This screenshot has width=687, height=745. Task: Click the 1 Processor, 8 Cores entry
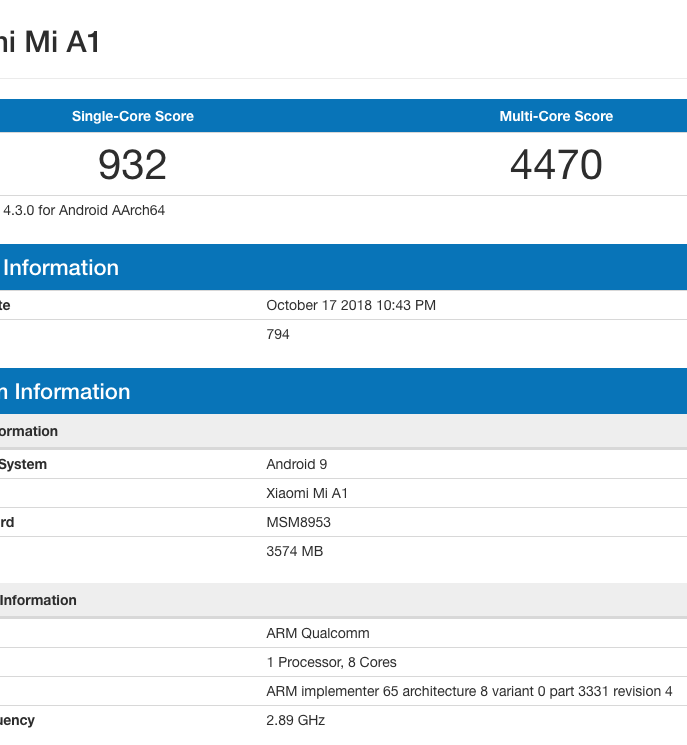(x=331, y=662)
